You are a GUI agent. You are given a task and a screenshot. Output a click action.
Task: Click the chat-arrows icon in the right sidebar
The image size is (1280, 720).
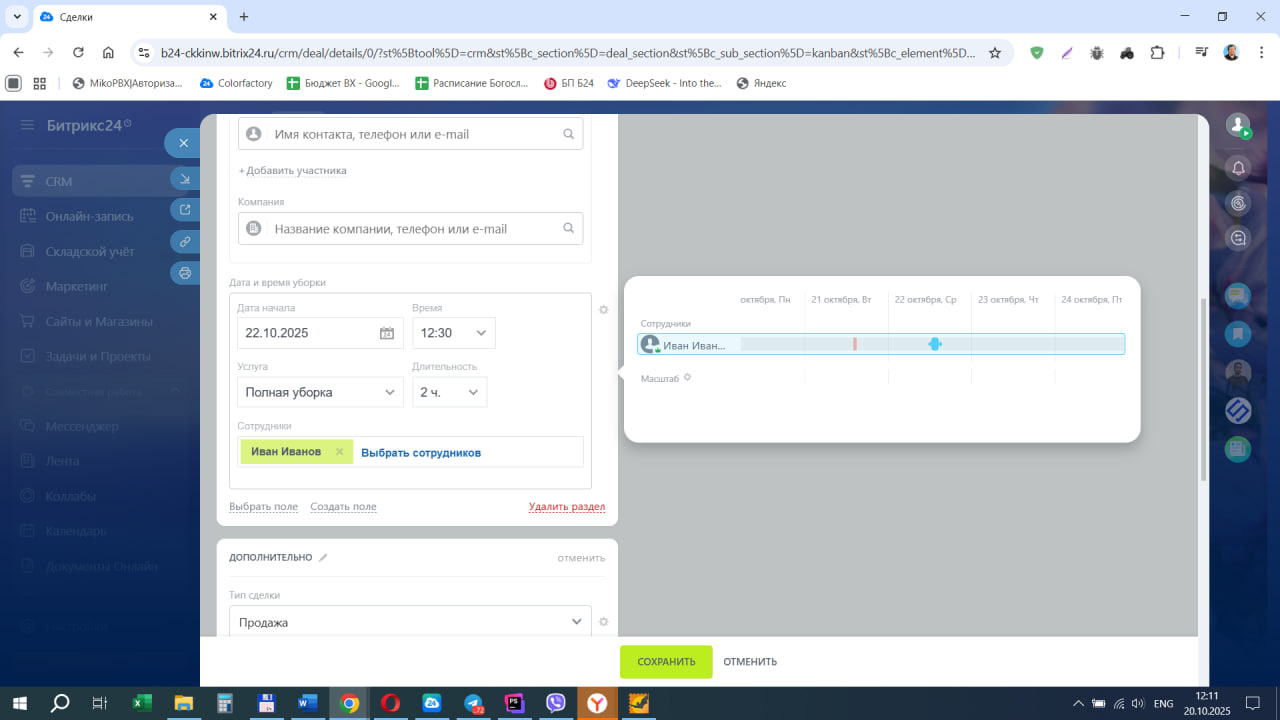coord(1238,238)
